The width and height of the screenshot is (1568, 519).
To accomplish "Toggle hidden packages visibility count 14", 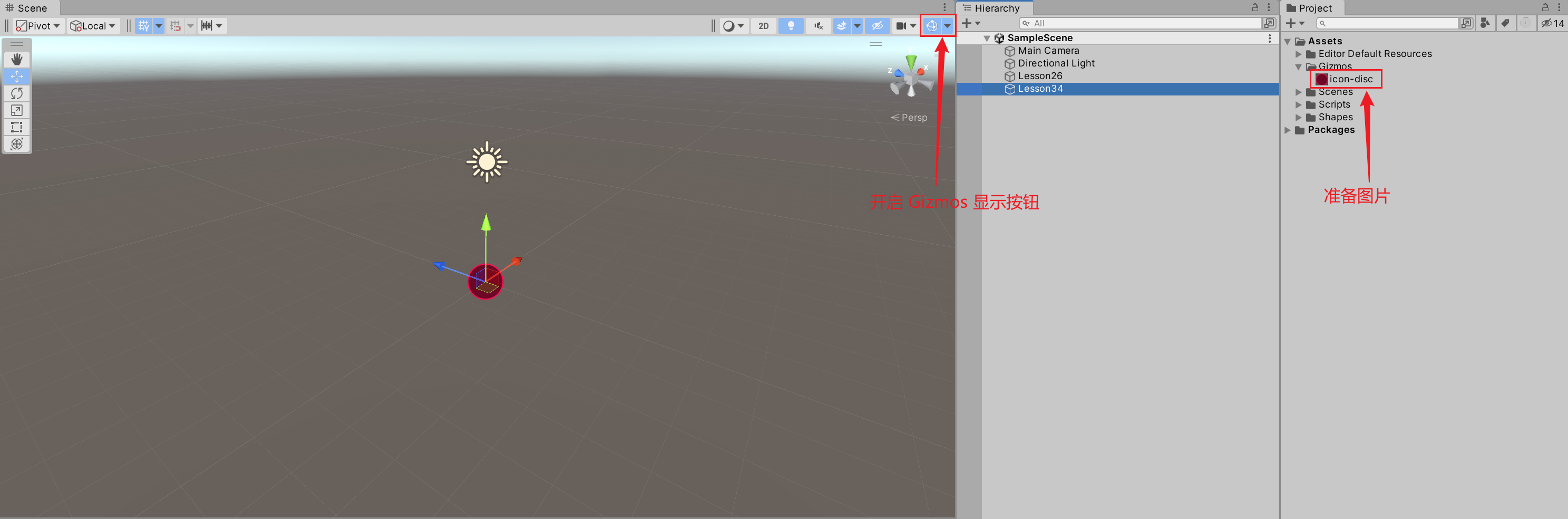I will click(x=1553, y=23).
